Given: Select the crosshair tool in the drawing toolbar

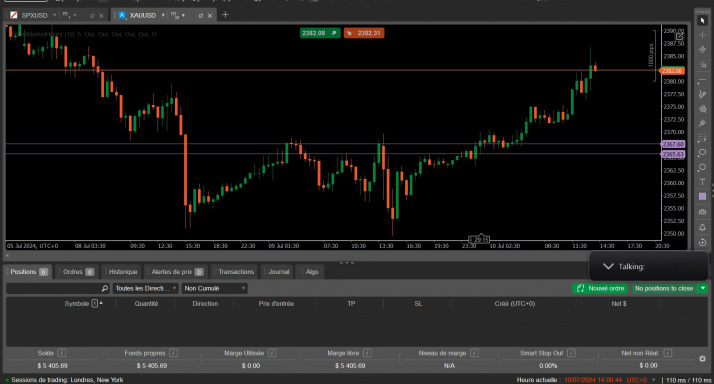Looking at the screenshot, I should [702, 35].
